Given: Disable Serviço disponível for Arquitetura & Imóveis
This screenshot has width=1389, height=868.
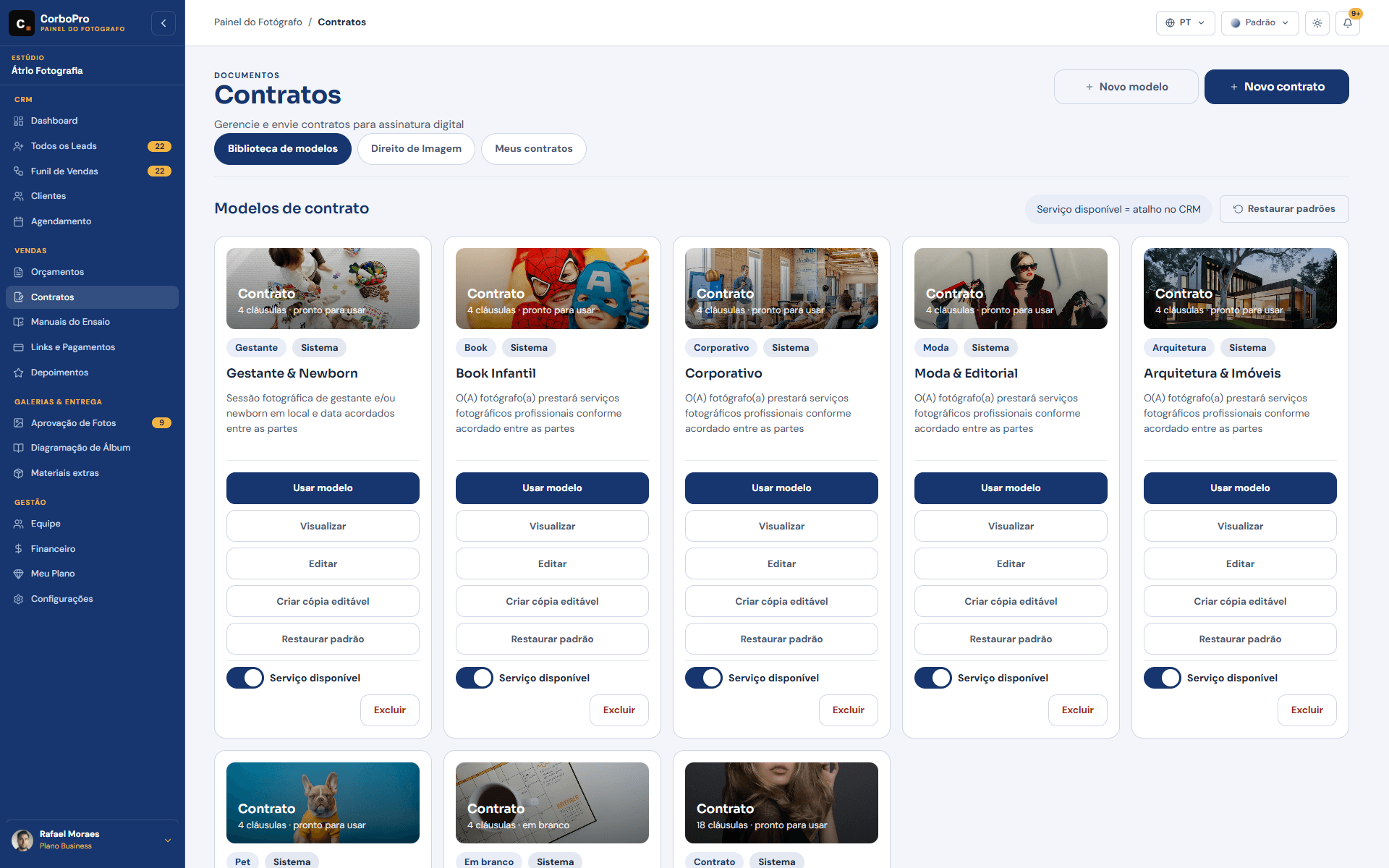Looking at the screenshot, I should (1163, 678).
